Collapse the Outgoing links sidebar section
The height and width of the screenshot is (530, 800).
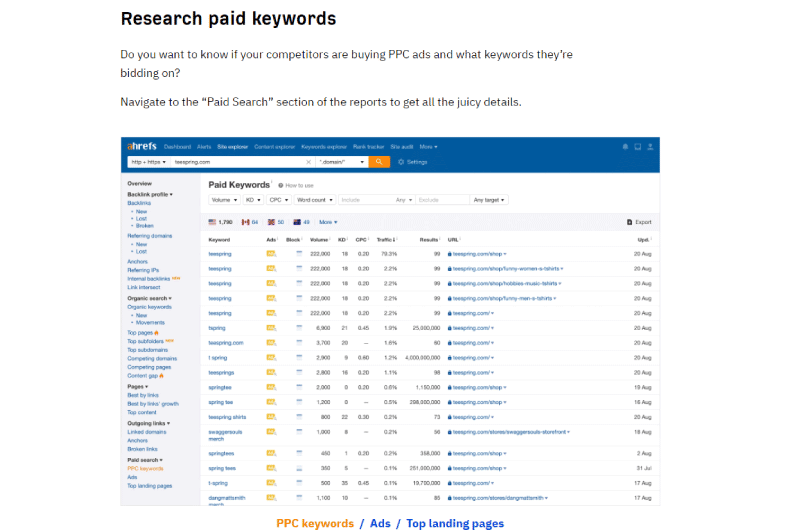click(x=148, y=423)
